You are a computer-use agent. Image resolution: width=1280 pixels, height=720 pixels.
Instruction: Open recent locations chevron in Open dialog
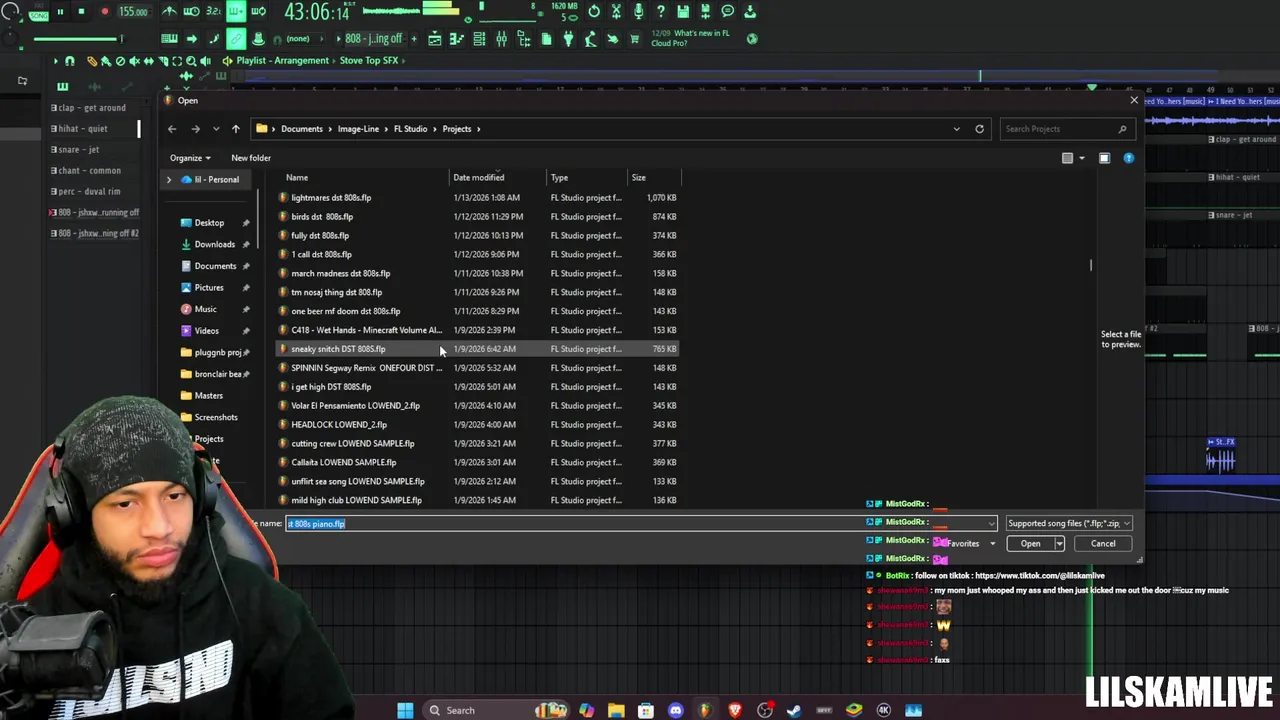click(x=216, y=129)
